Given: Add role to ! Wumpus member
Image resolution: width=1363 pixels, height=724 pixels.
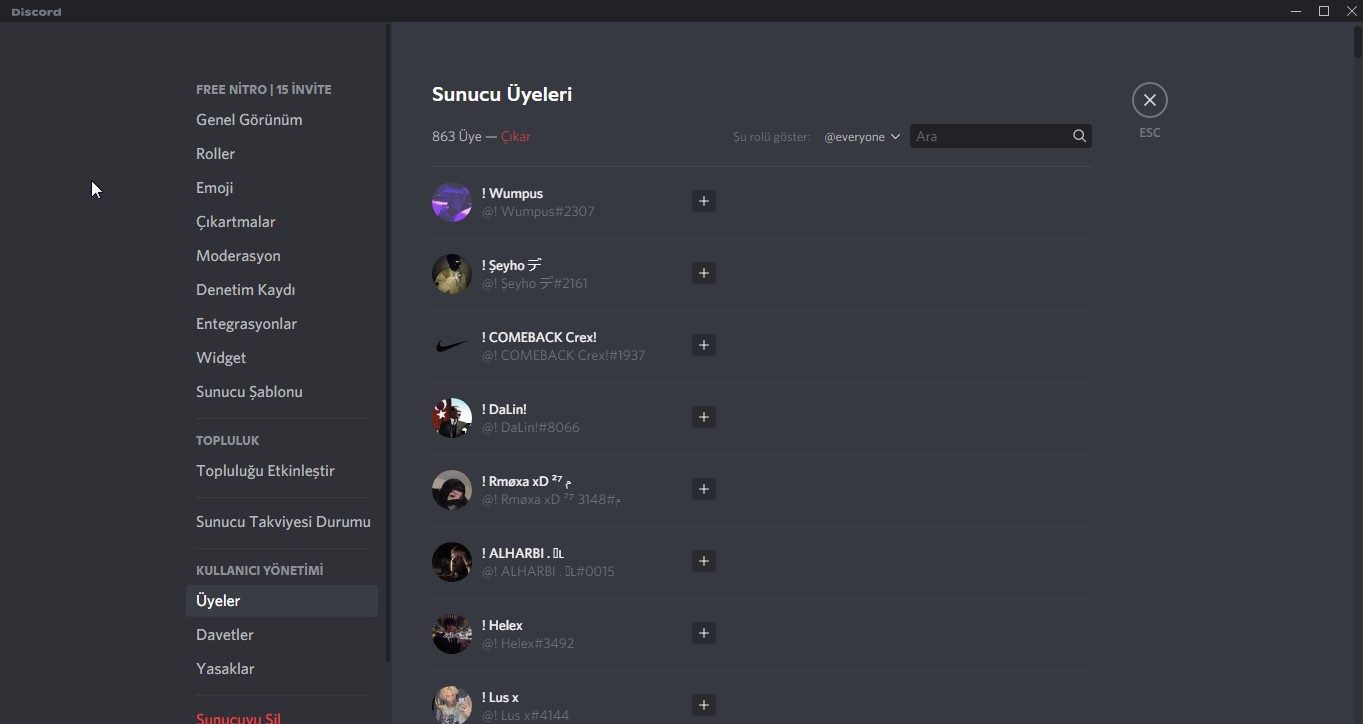Looking at the screenshot, I should (704, 201).
